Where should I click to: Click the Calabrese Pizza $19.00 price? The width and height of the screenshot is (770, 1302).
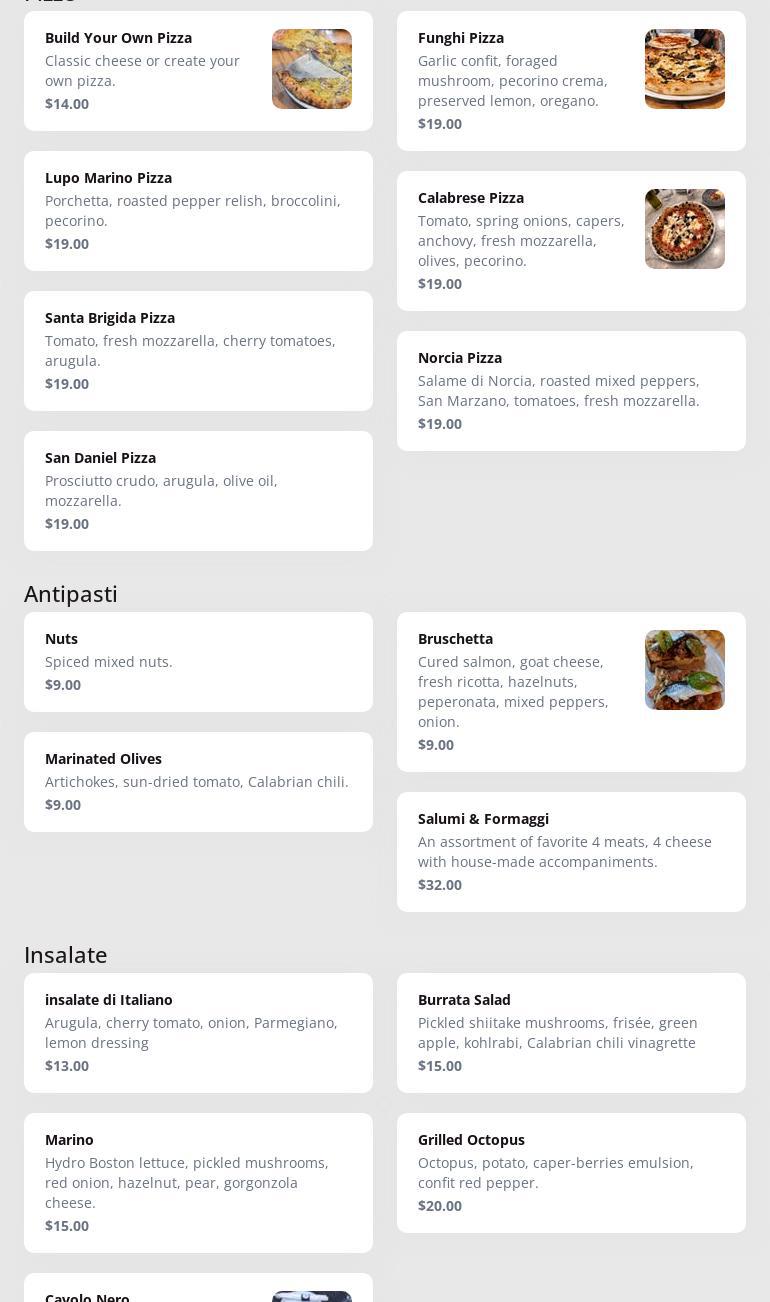(440, 284)
